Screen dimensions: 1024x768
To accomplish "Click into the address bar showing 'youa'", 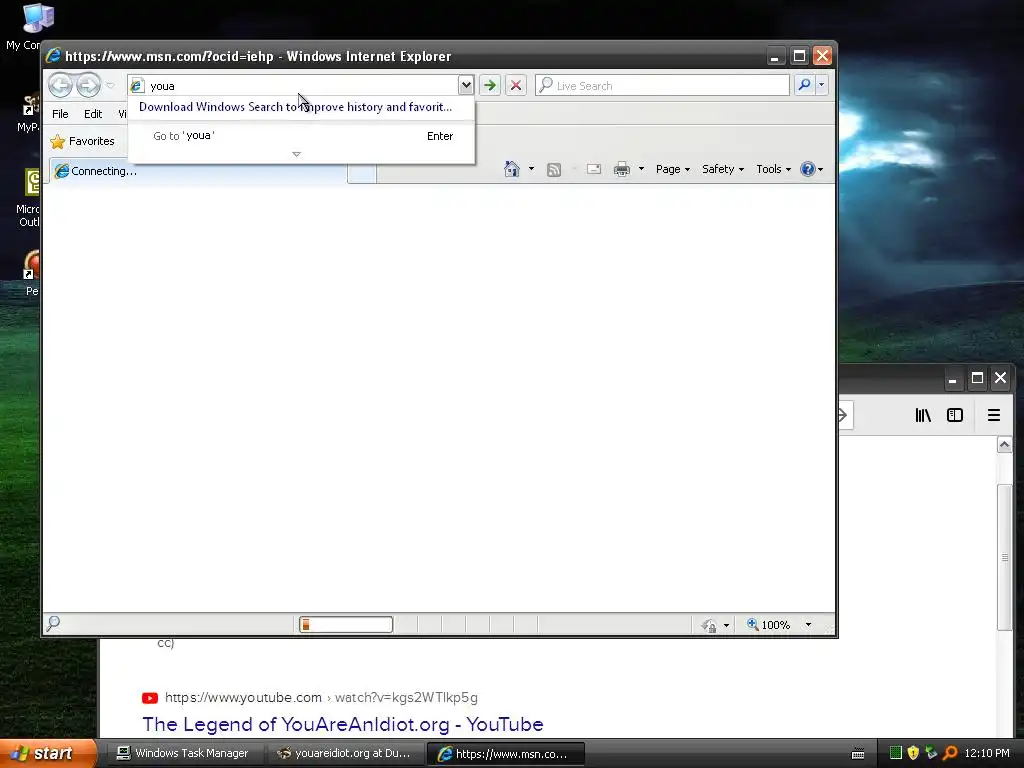I will tap(294, 86).
